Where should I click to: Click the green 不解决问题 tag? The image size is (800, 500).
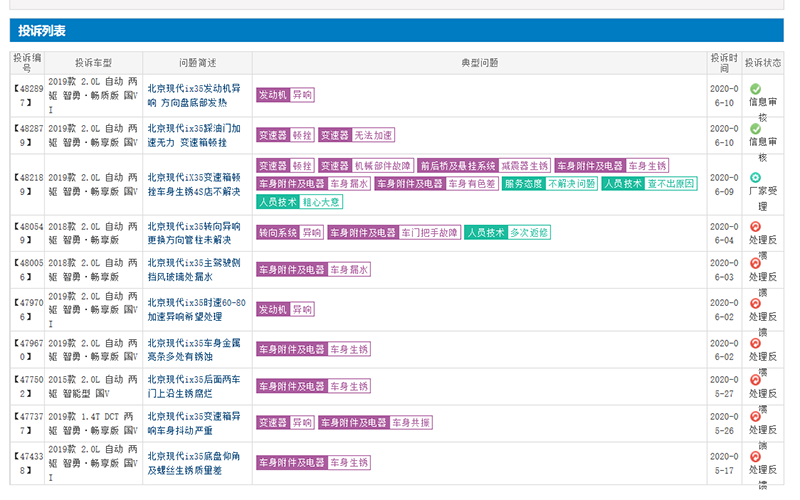571,184
